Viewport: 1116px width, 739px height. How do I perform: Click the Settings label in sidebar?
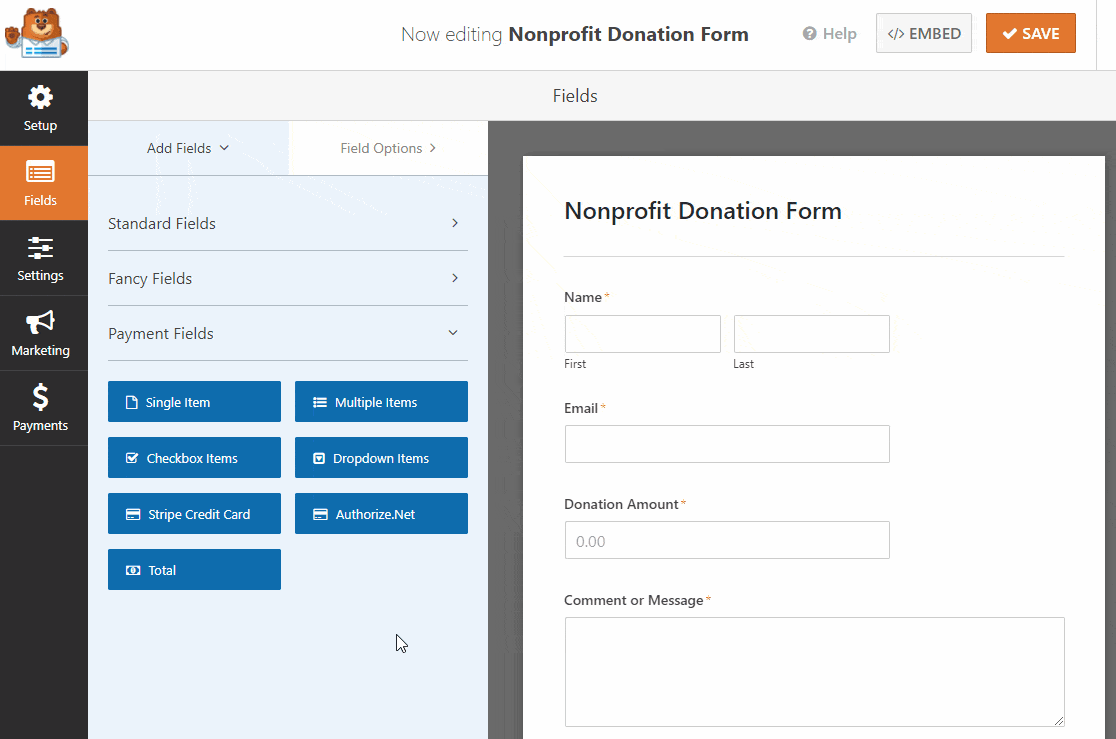pos(41,276)
